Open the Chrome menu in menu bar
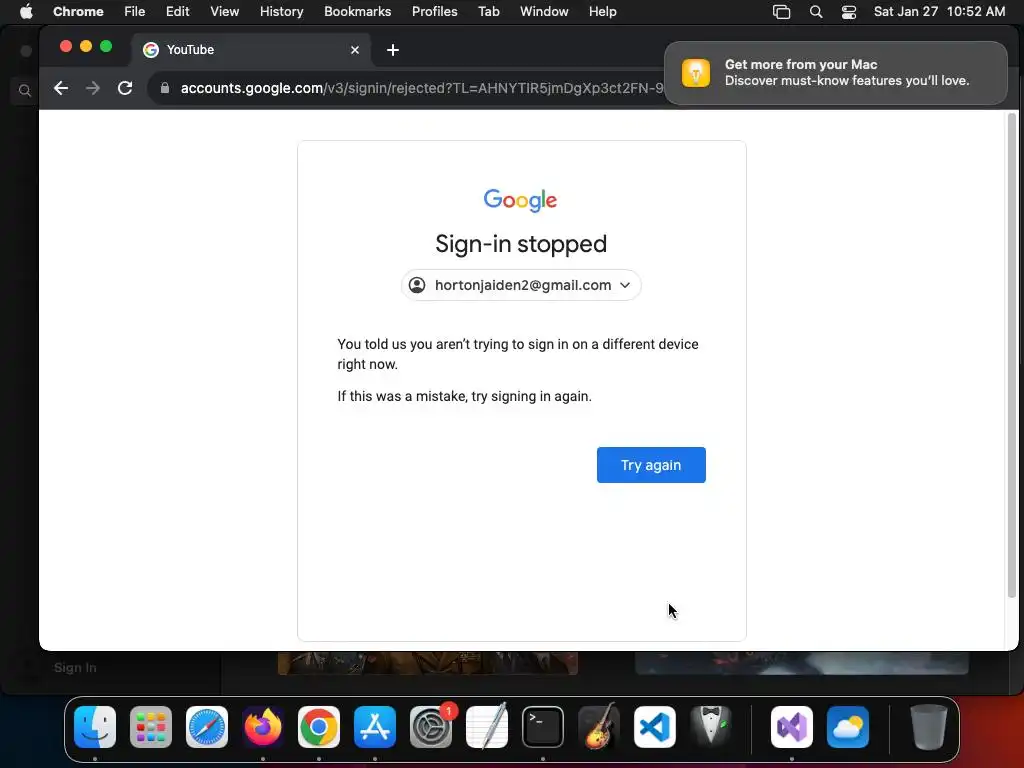Viewport: 1024px width, 768px height. point(78,12)
